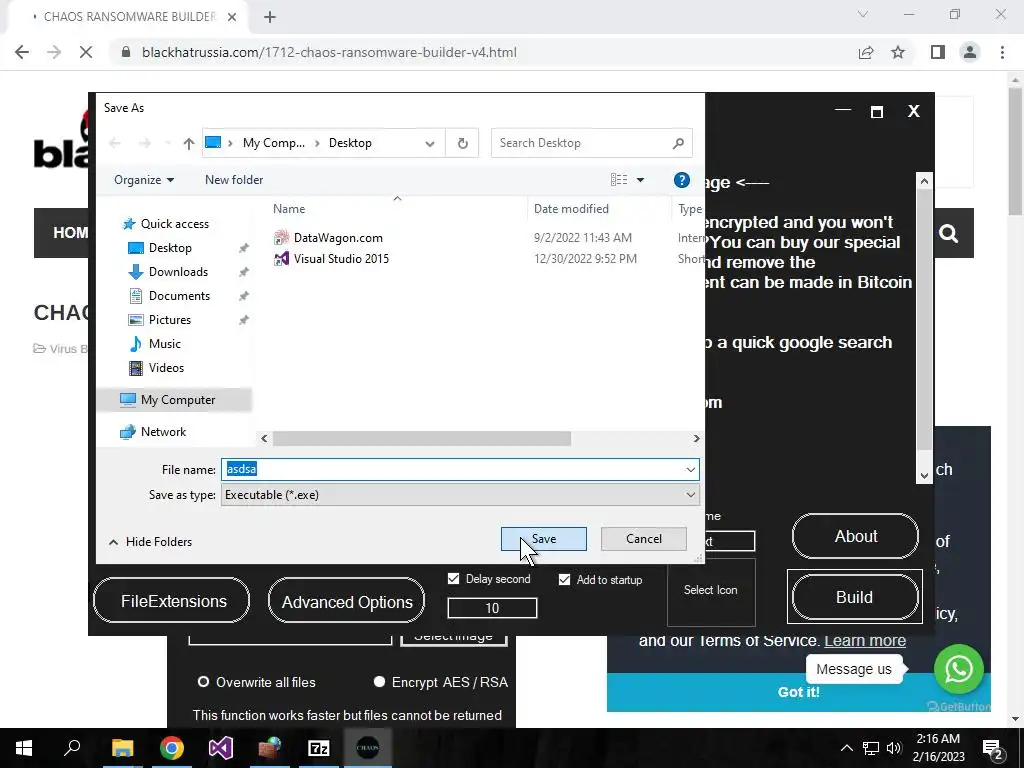Click New folder
This screenshot has width=1024, height=768.
point(234,180)
